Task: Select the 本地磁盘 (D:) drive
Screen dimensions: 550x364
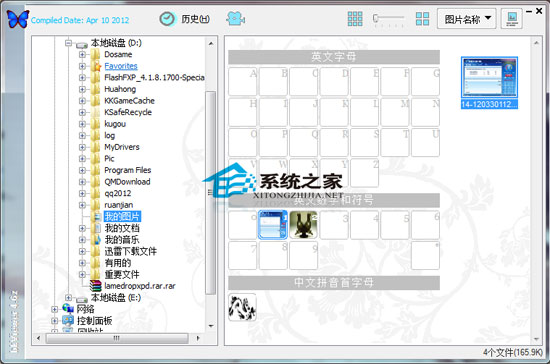Action: pyautogui.click(x=116, y=43)
